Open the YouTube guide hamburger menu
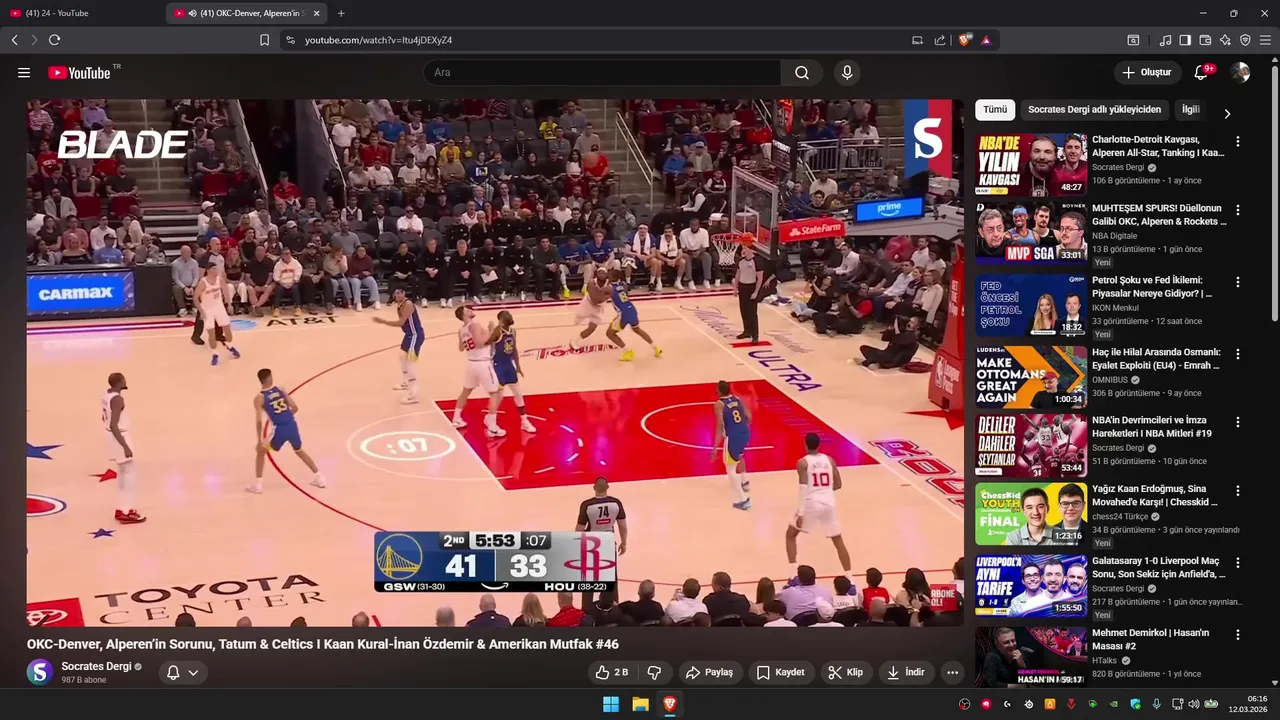Image resolution: width=1280 pixels, height=720 pixels. 24,72
